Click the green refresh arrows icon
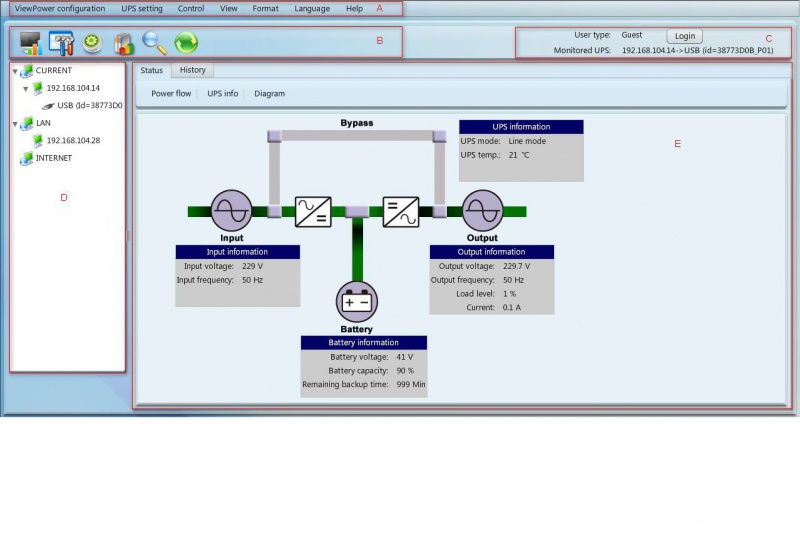Viewport: 800px width, 536px height. click(x=186, y=43)
